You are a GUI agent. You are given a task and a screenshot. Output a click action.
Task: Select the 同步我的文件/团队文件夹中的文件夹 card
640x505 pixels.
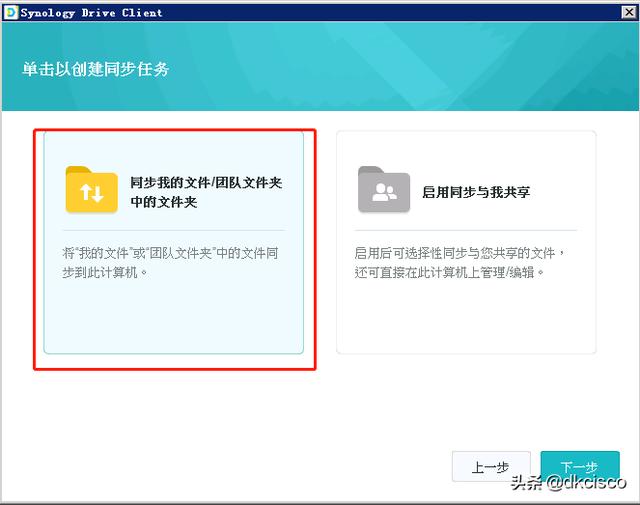coord(174,242)
